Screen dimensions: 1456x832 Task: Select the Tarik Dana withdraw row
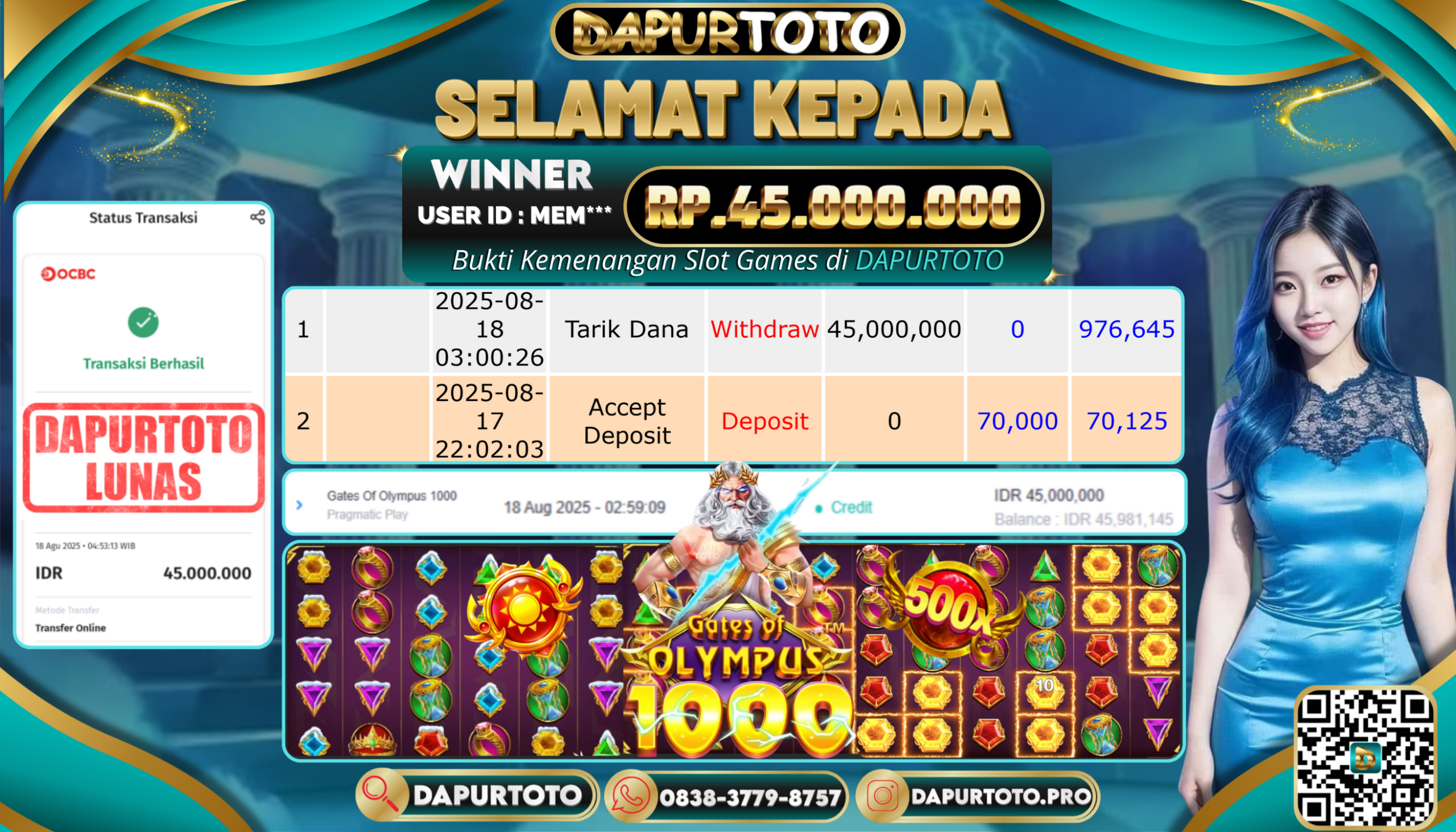pos(733,330)
